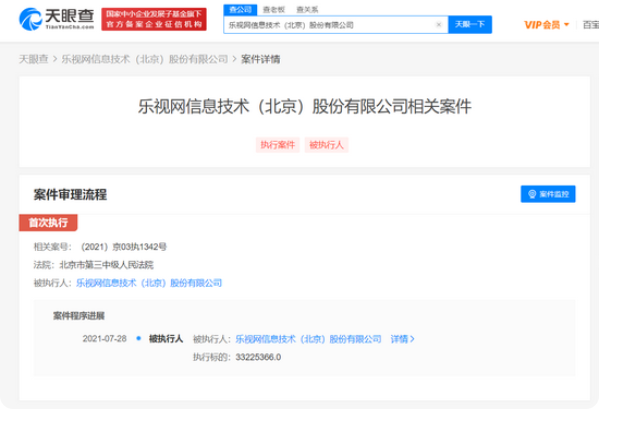This screenshot has height=422, width=617.
Task: Open the 乐视网信息技术 company breadcrumb link
Action: [146, 59]
